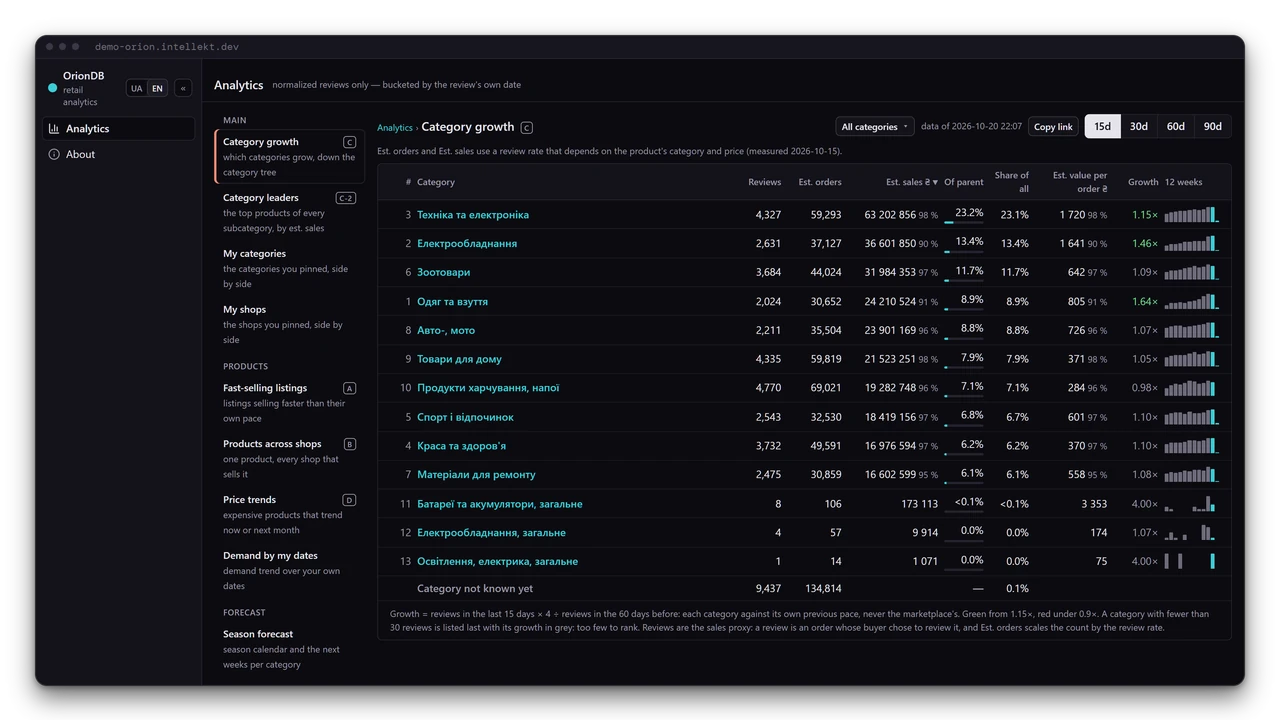This screenshot has width=1280, height=720.
Task: Click the sparkline for Батареї та акумулятори, загальне
Action: [1190, 504]
